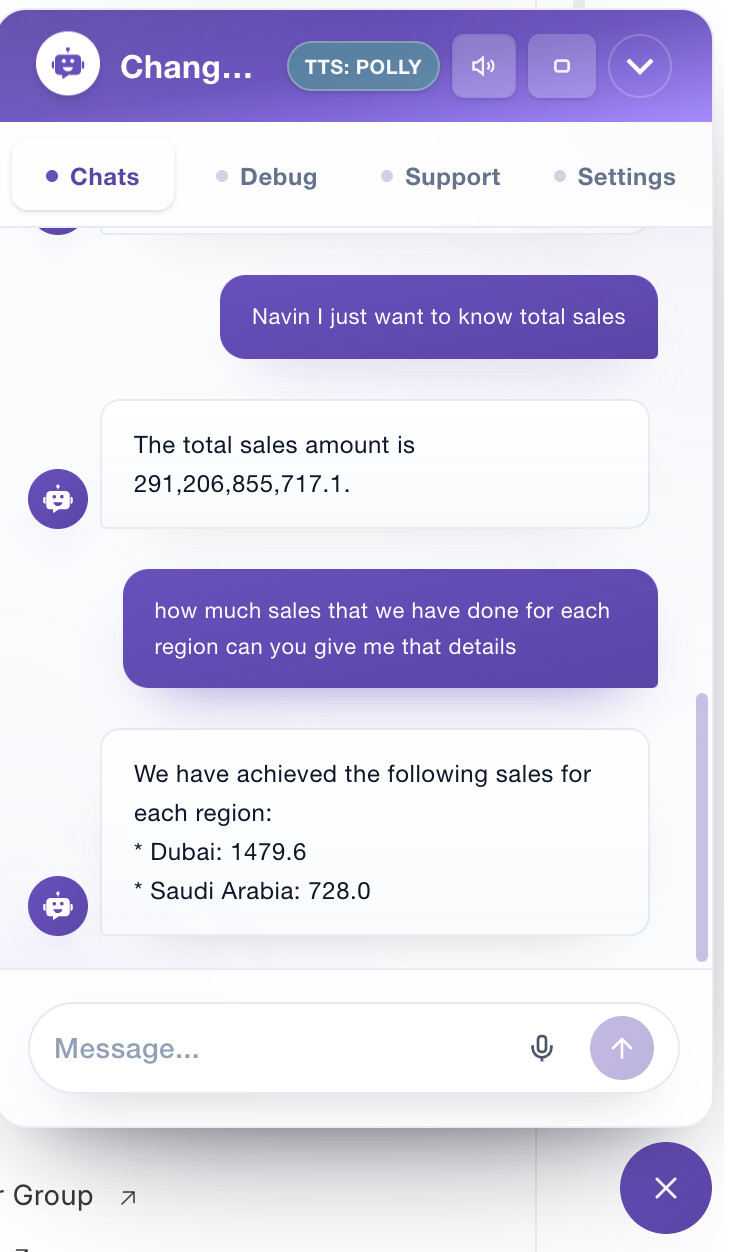Click the bot reply listing Dubai and Saudi Arabia sales
This screenshot has width=746, height=1252.
[x=375, y=832]
